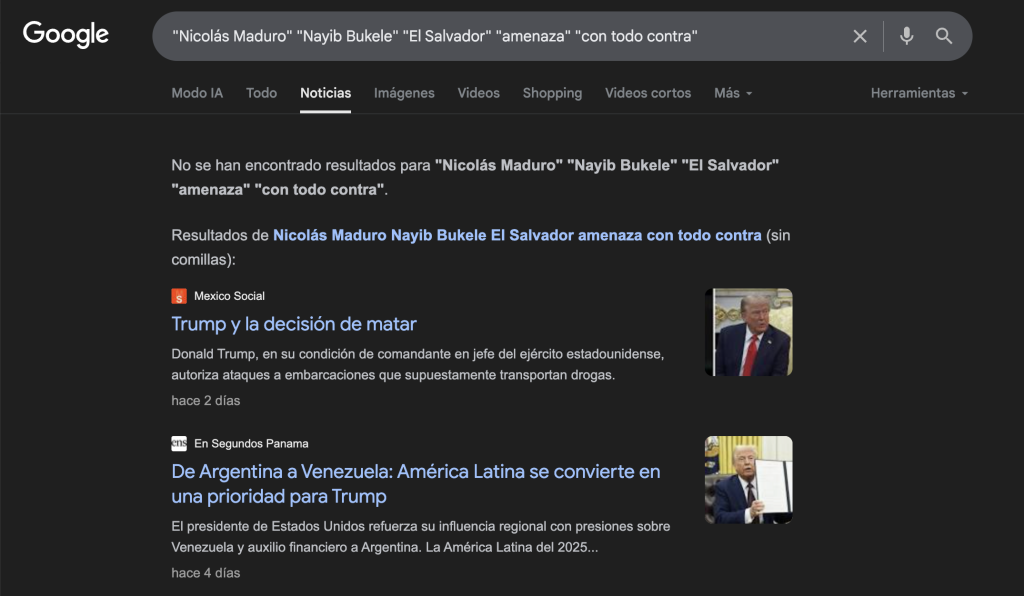1024x596 pixels.
Task: Open the Videos cortos tab
Action: coord(648,93)
